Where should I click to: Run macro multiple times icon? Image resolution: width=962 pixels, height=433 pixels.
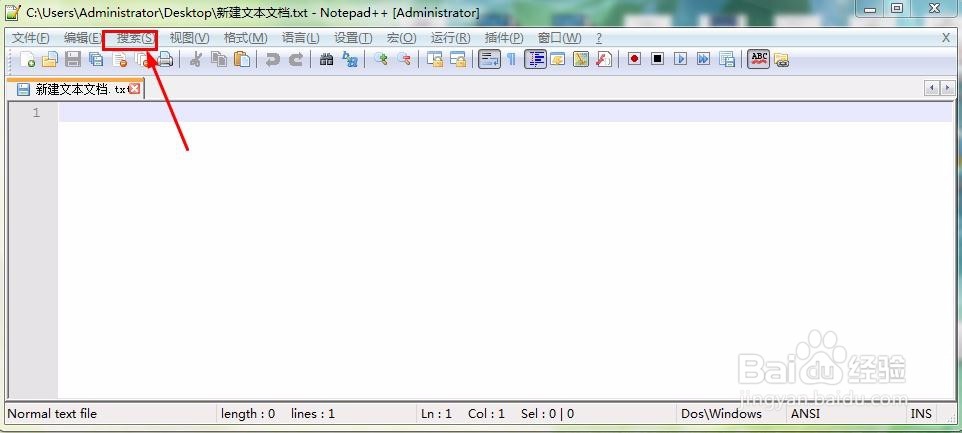point(704,59)
